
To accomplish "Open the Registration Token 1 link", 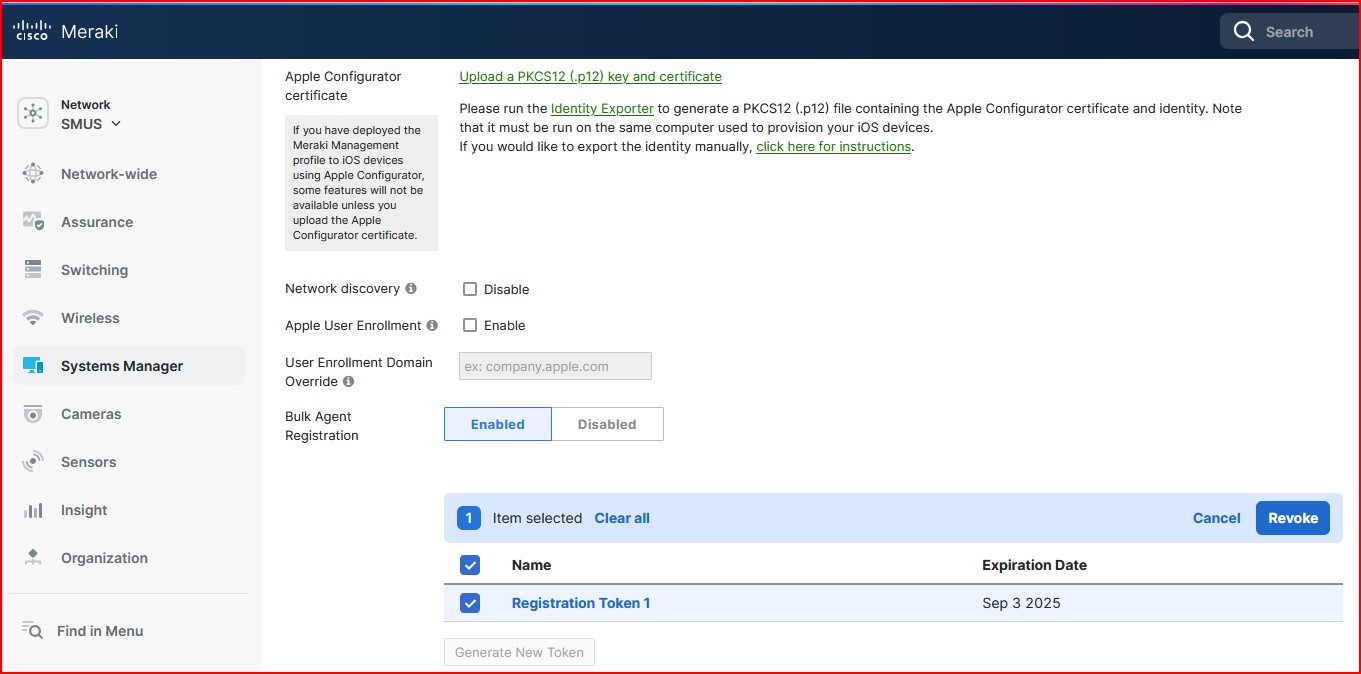I will pos(581,603).
